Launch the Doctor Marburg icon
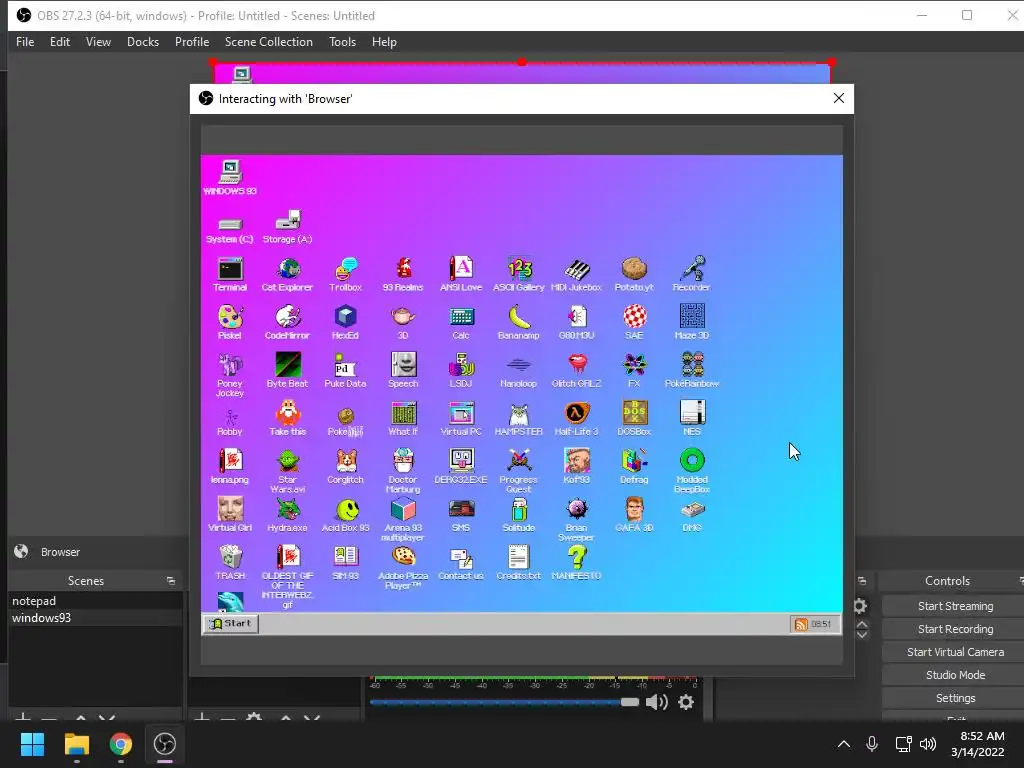This screenshot has width=1024, height=768. click(403, 471)
